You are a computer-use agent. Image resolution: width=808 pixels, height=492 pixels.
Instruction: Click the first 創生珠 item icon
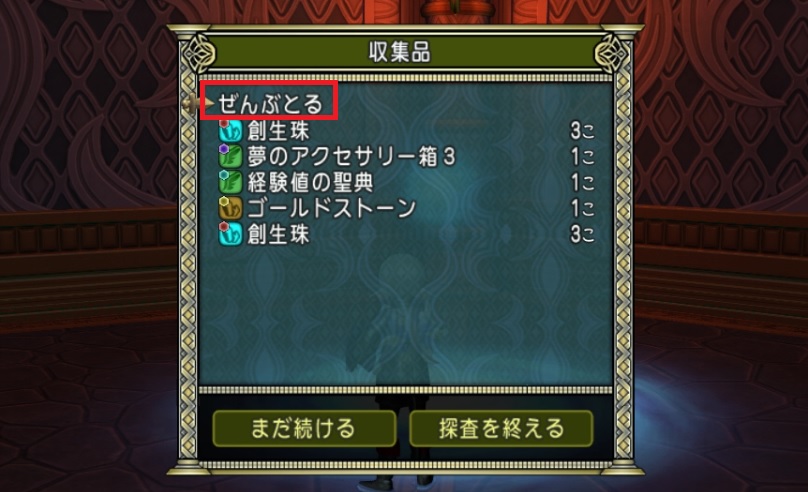[230, 130]
